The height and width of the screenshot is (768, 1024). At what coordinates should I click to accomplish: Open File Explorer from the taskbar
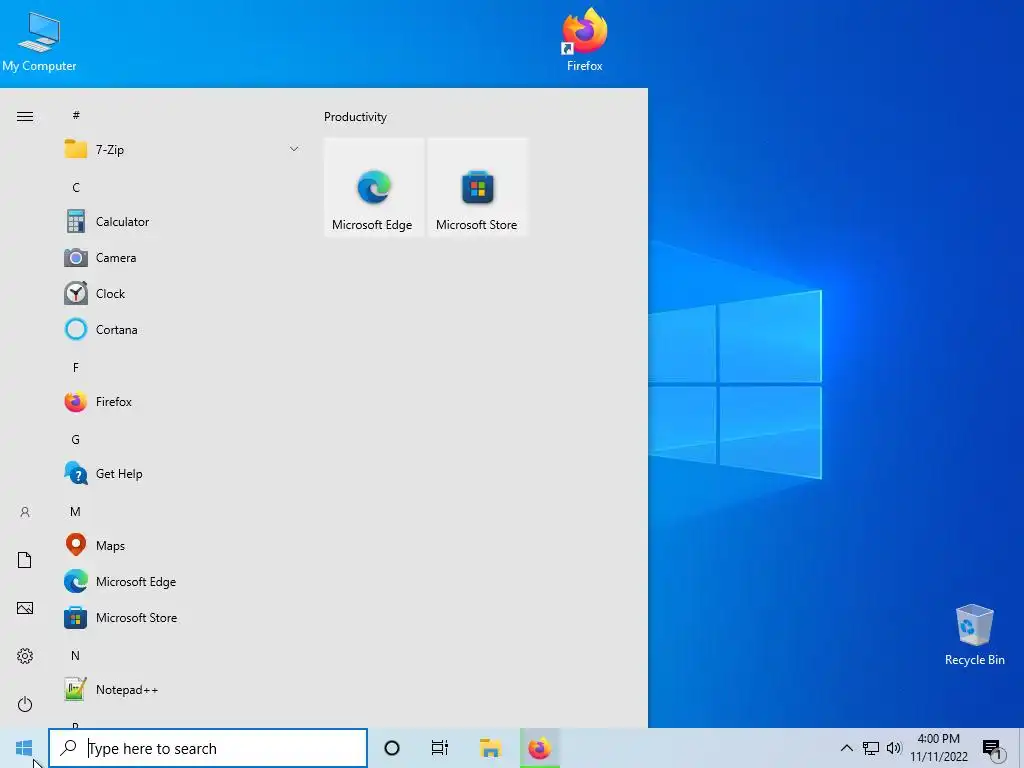[x=490, y=748]
